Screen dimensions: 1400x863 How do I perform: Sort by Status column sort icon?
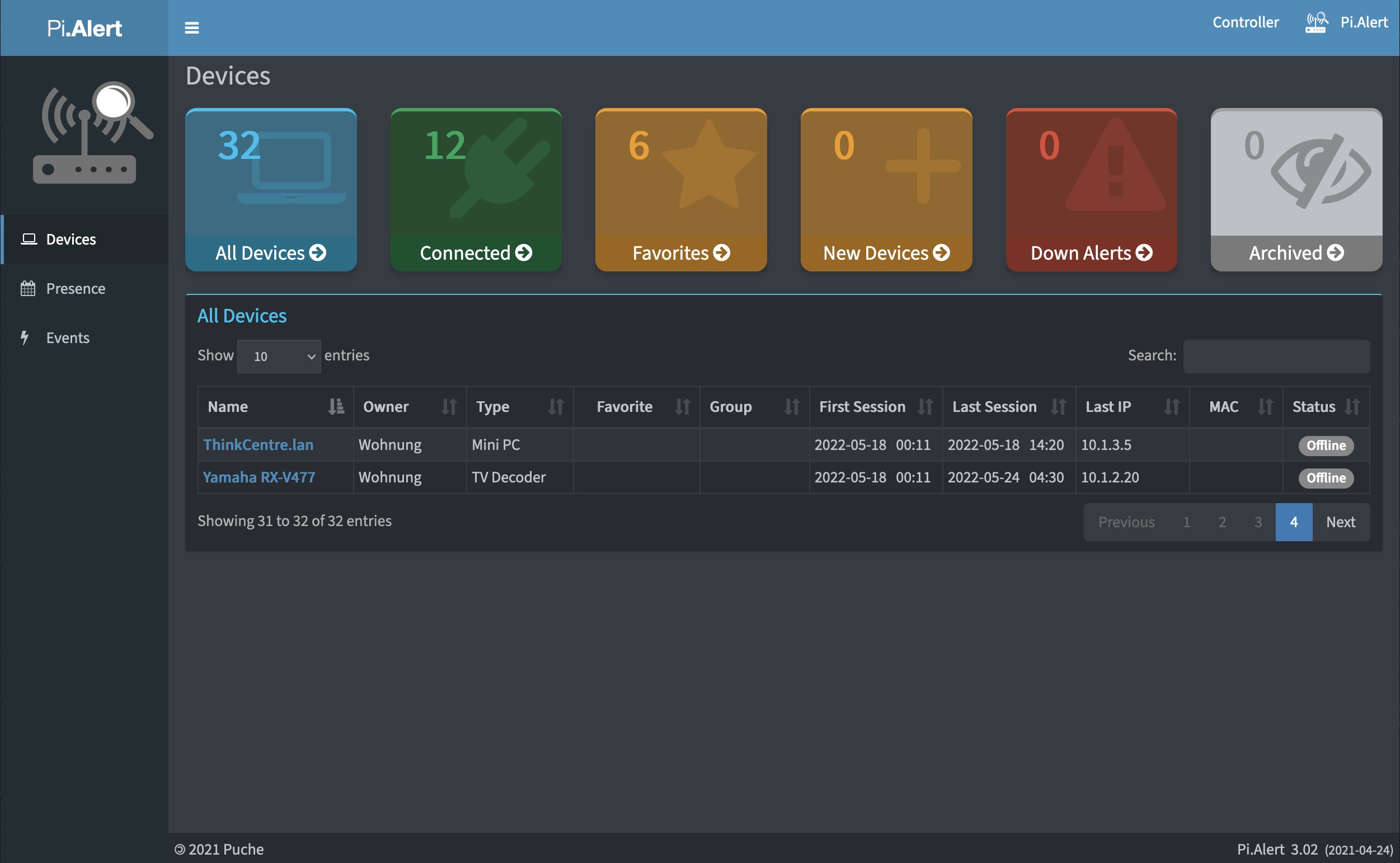pos(1352,406)
